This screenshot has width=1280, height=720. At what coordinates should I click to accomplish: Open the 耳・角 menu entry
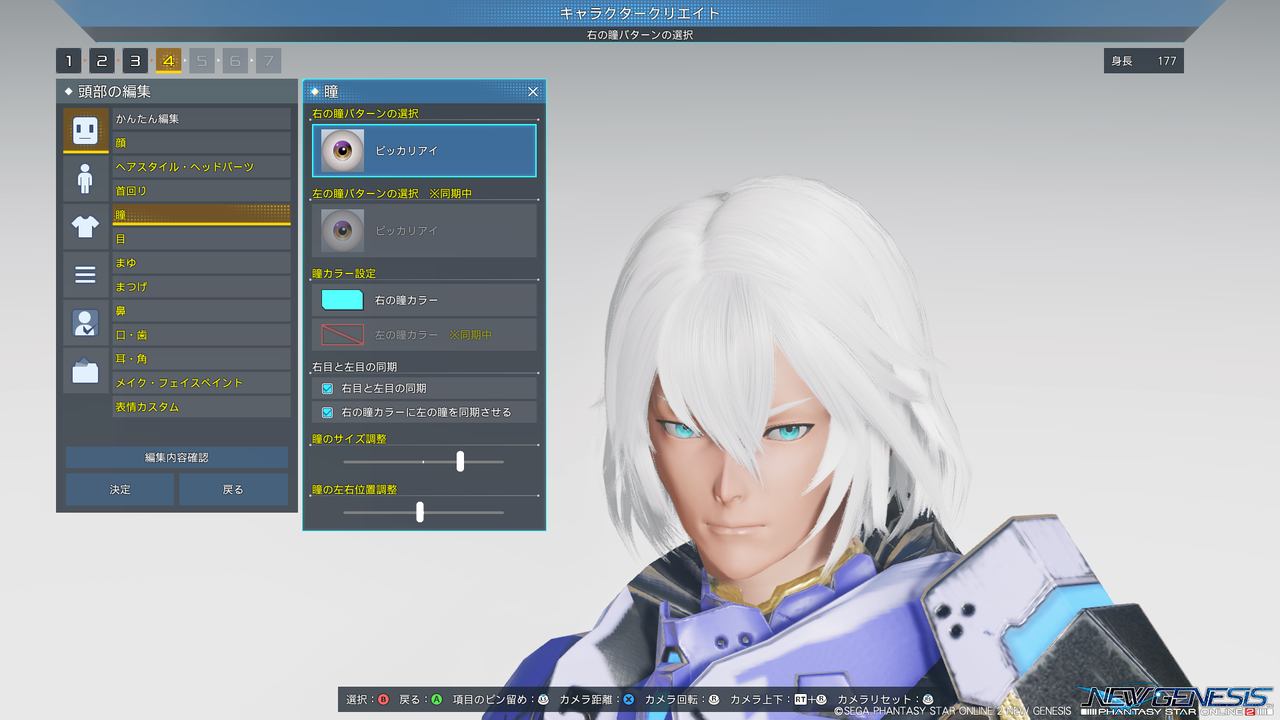click(x=201, y=359)
